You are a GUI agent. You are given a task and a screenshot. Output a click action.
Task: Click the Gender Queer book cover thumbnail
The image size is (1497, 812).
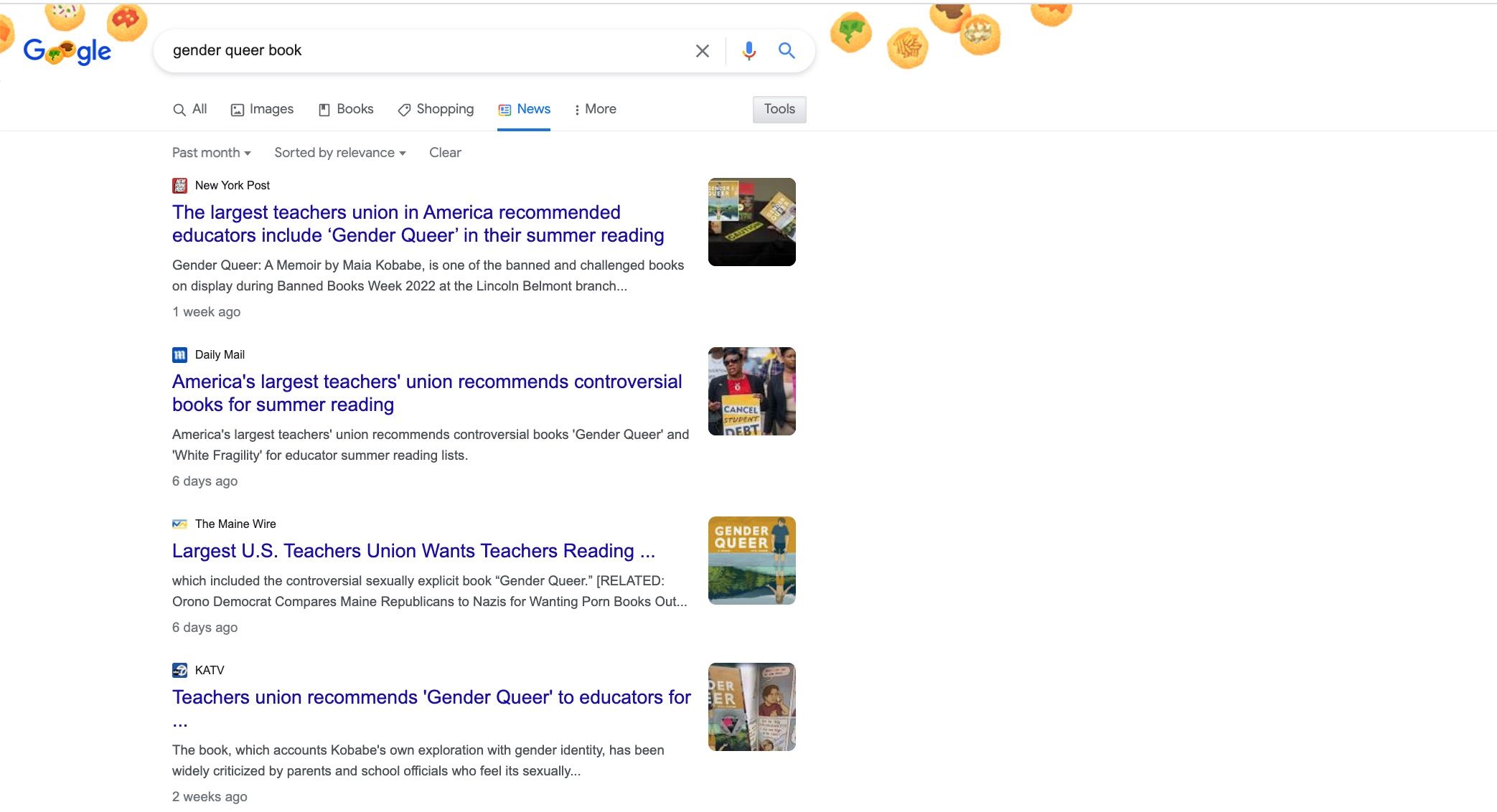(x=751, y=560)
